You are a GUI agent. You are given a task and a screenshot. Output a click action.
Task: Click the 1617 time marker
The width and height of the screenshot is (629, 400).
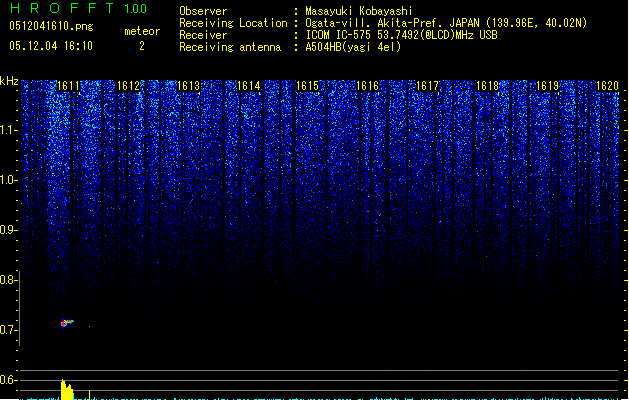[x=428, y=86]
